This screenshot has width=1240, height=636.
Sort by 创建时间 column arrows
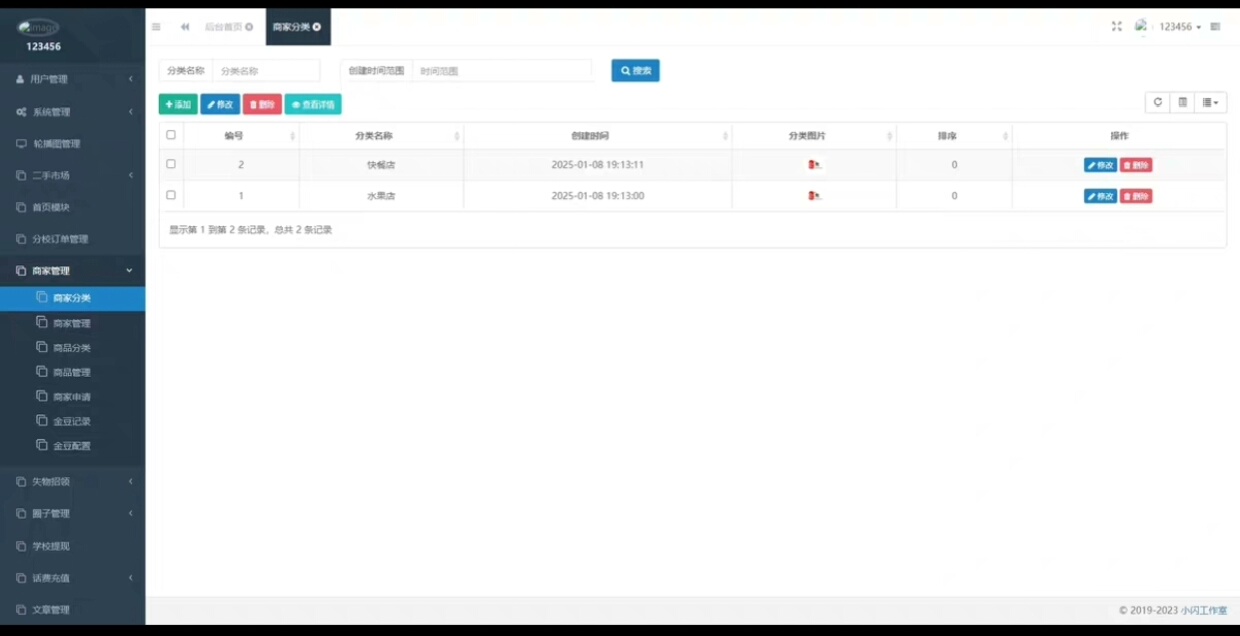tap(725, 136)
